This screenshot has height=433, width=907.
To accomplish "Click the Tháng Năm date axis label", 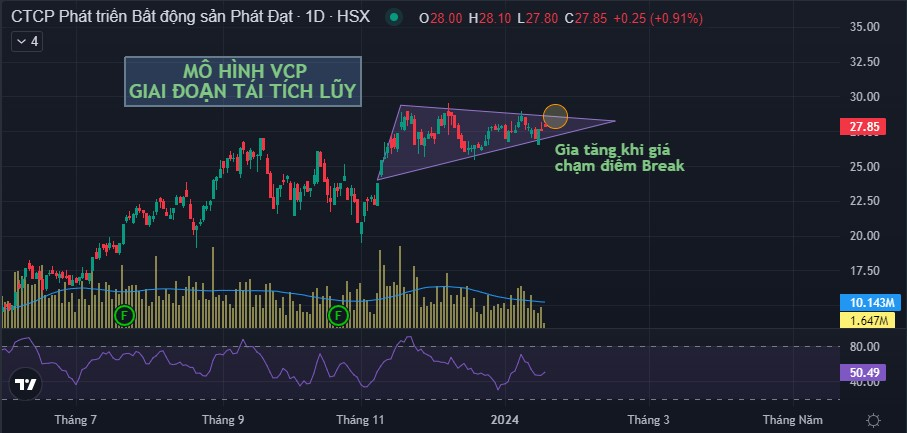I will pos(792,420).
